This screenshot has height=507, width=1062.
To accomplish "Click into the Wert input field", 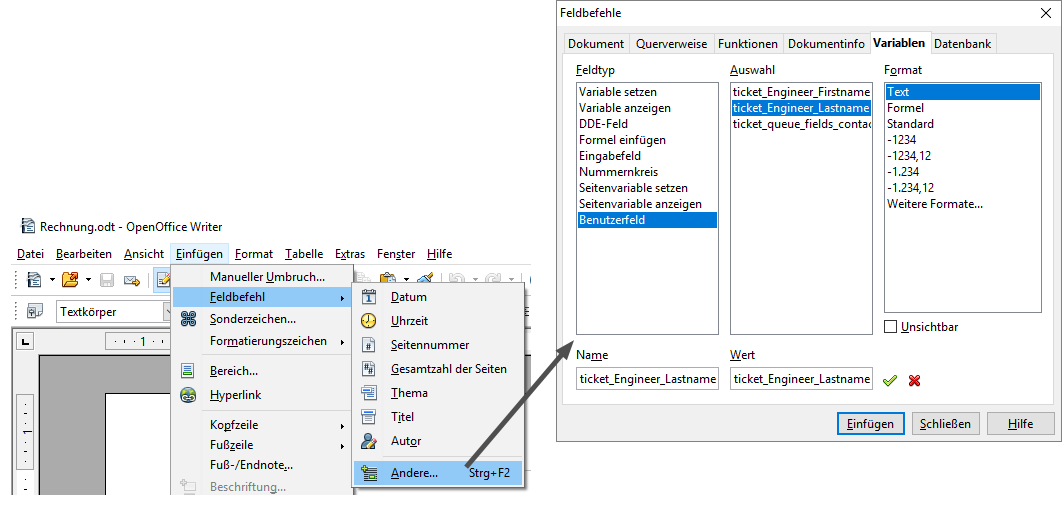I will (x=800, y=379).
